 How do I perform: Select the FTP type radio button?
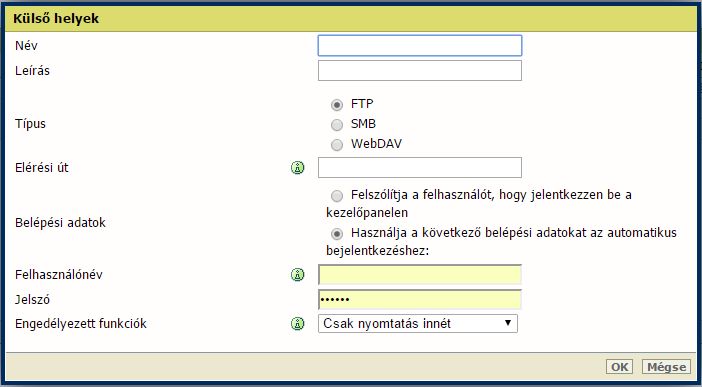click(337, 105)
